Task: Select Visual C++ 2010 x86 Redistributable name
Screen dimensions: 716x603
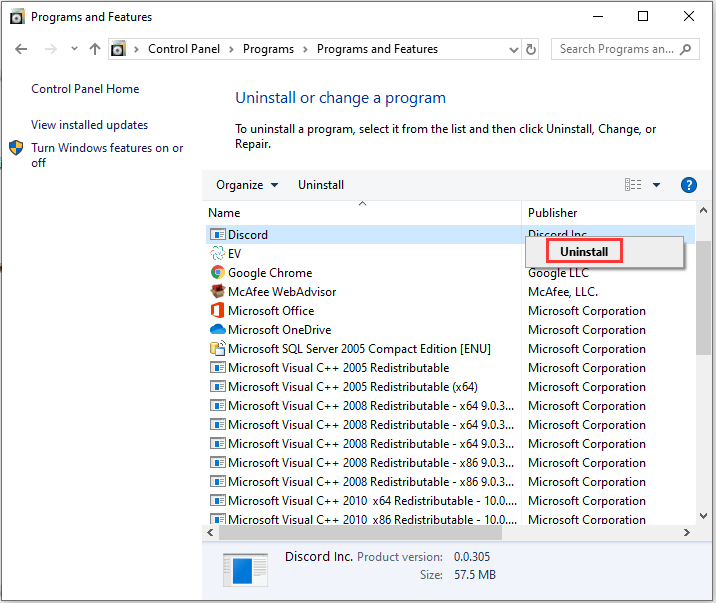Action: click(372, 519)
